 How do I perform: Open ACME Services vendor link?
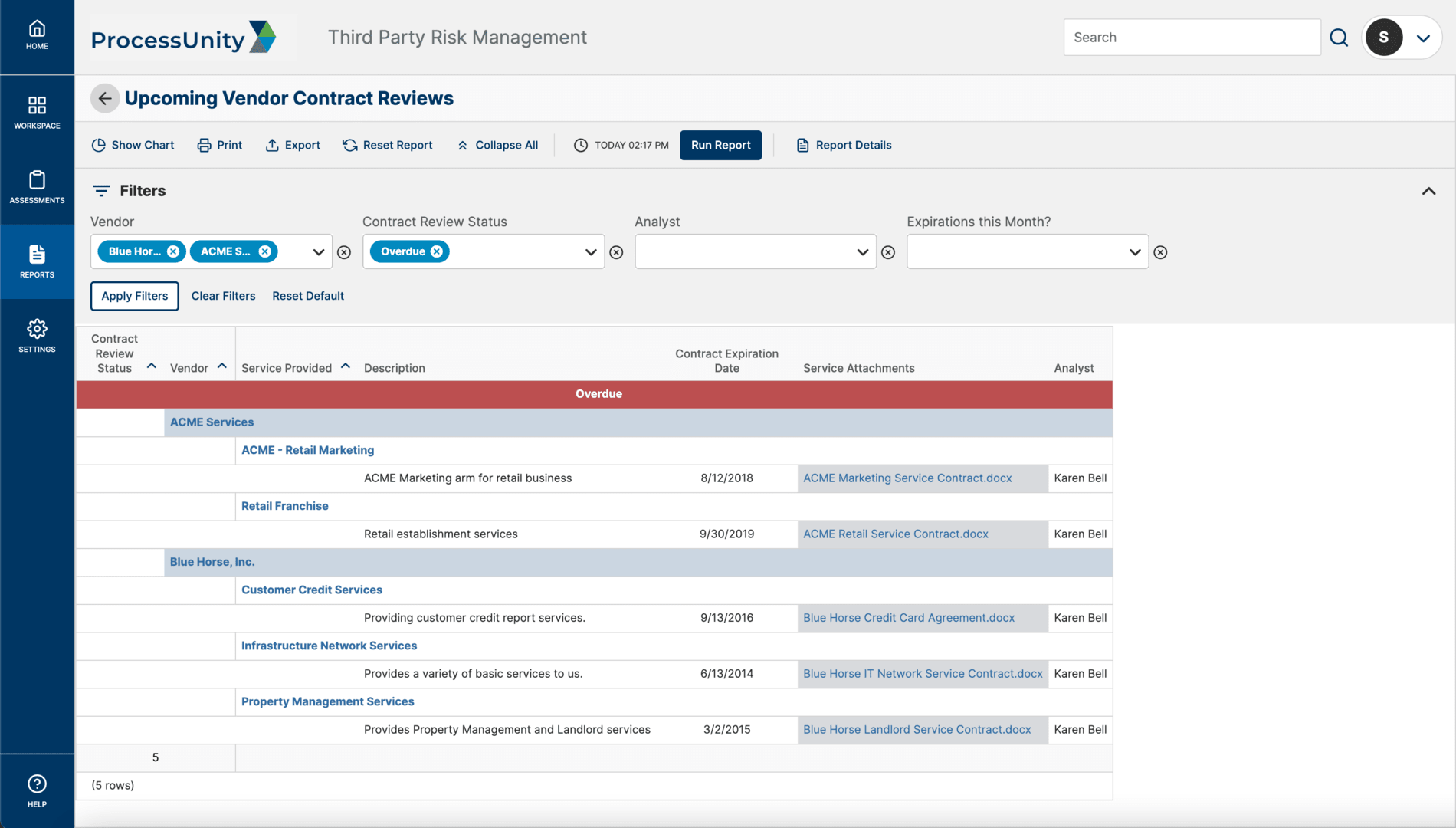point(212,422)
